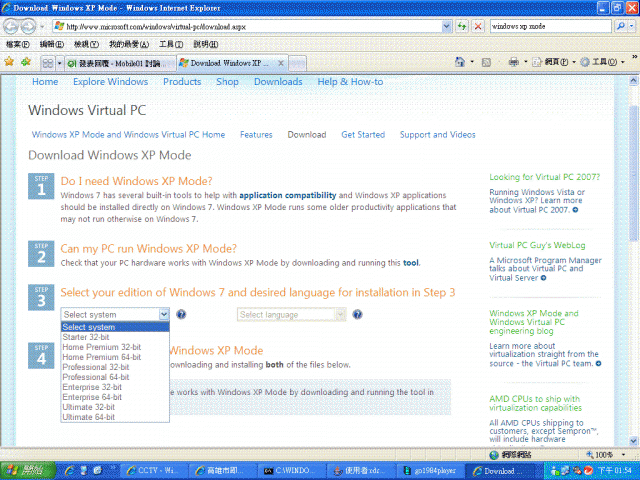Open Virtual PC Guy's WebLog link

tap(537, 245)
